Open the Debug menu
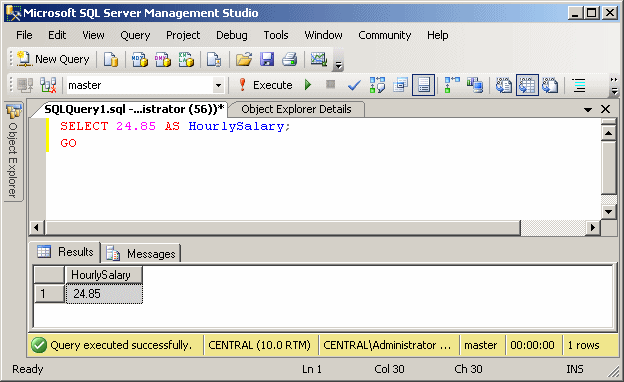Viewport: 624px width, 382px height. coord(232,35)
